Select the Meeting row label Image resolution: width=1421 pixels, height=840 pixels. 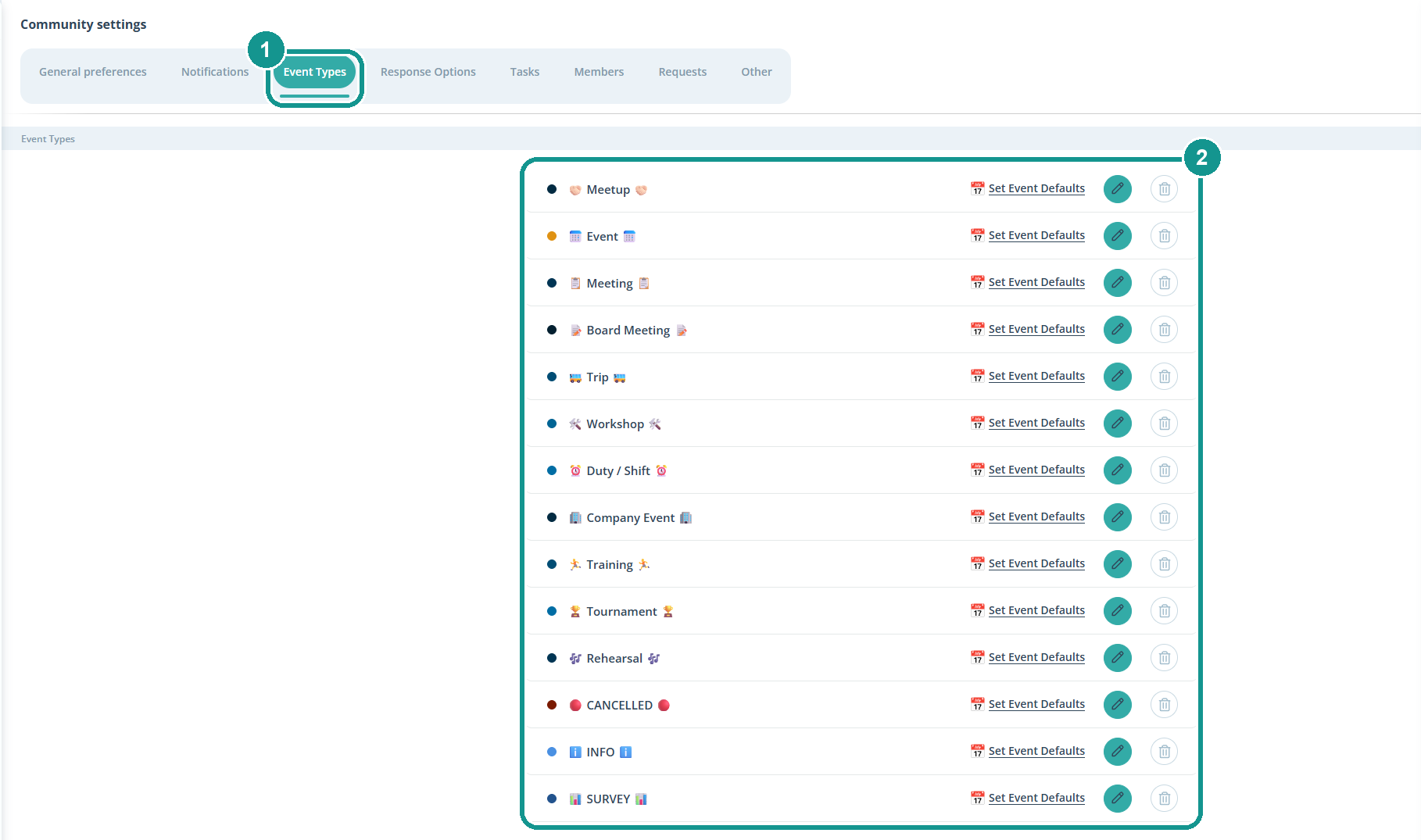click(x=610, y=284)
